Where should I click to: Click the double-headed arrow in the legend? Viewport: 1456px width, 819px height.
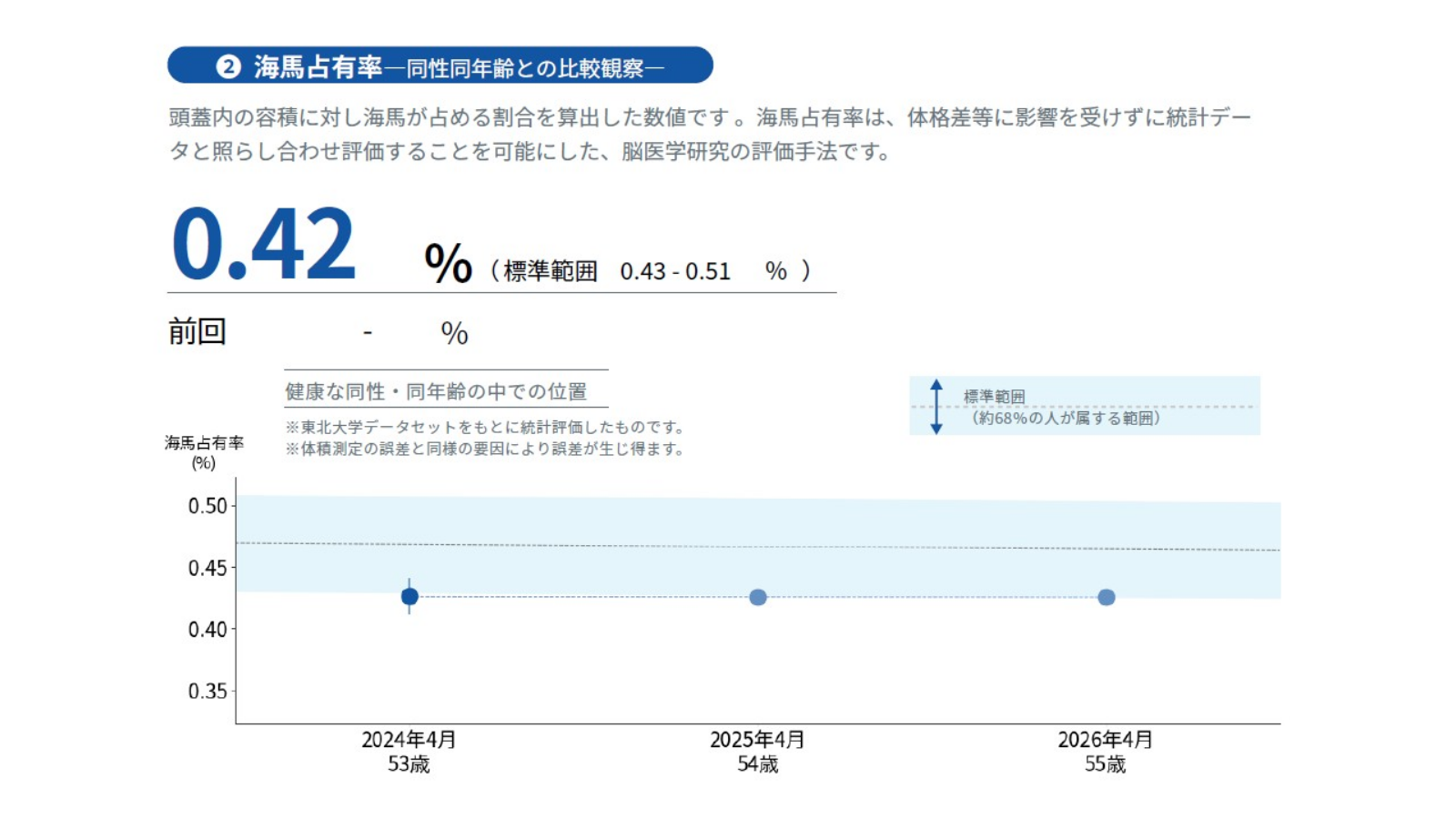point(936,407)
